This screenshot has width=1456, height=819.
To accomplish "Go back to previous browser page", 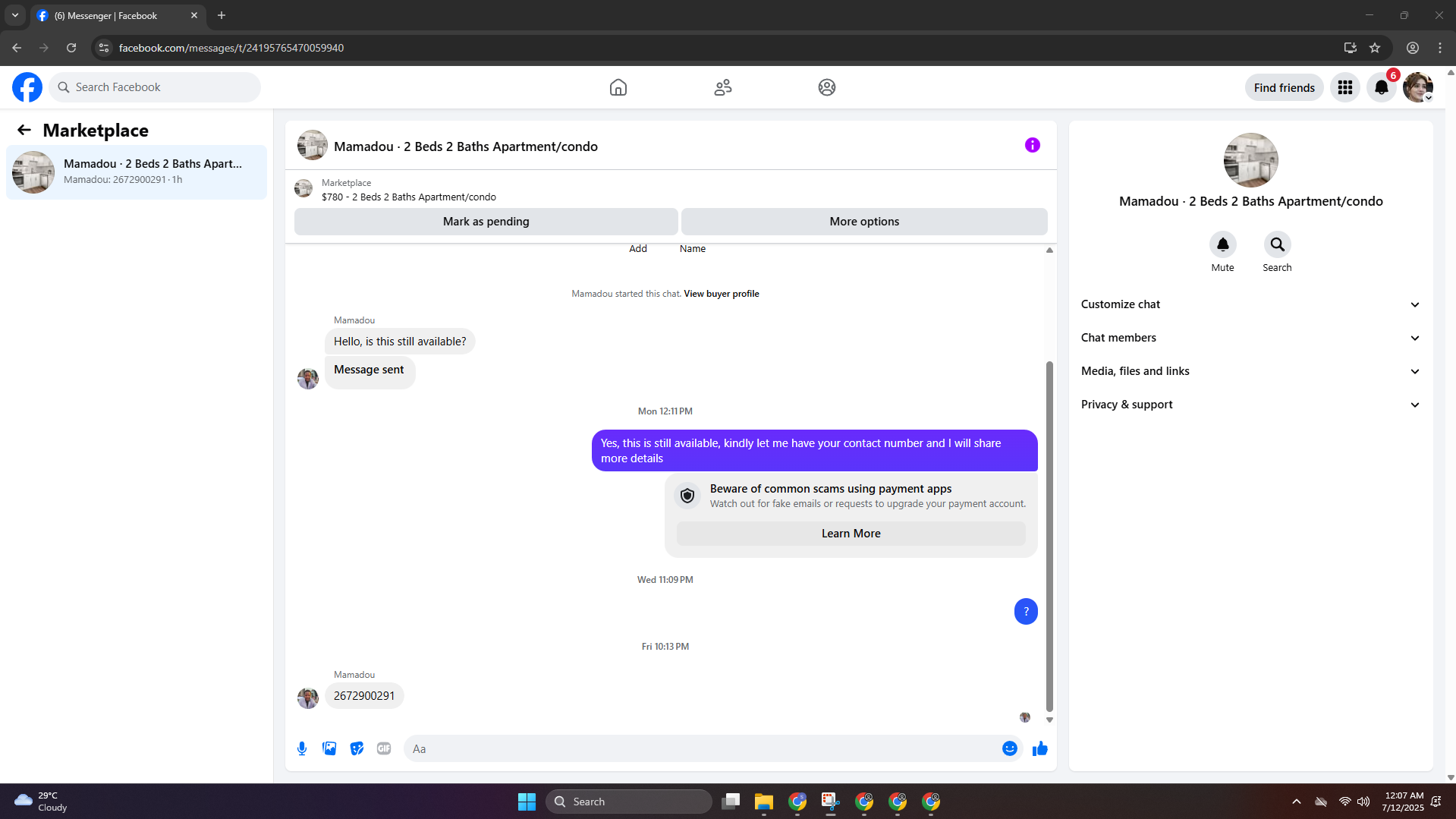I will coord(17,48).
